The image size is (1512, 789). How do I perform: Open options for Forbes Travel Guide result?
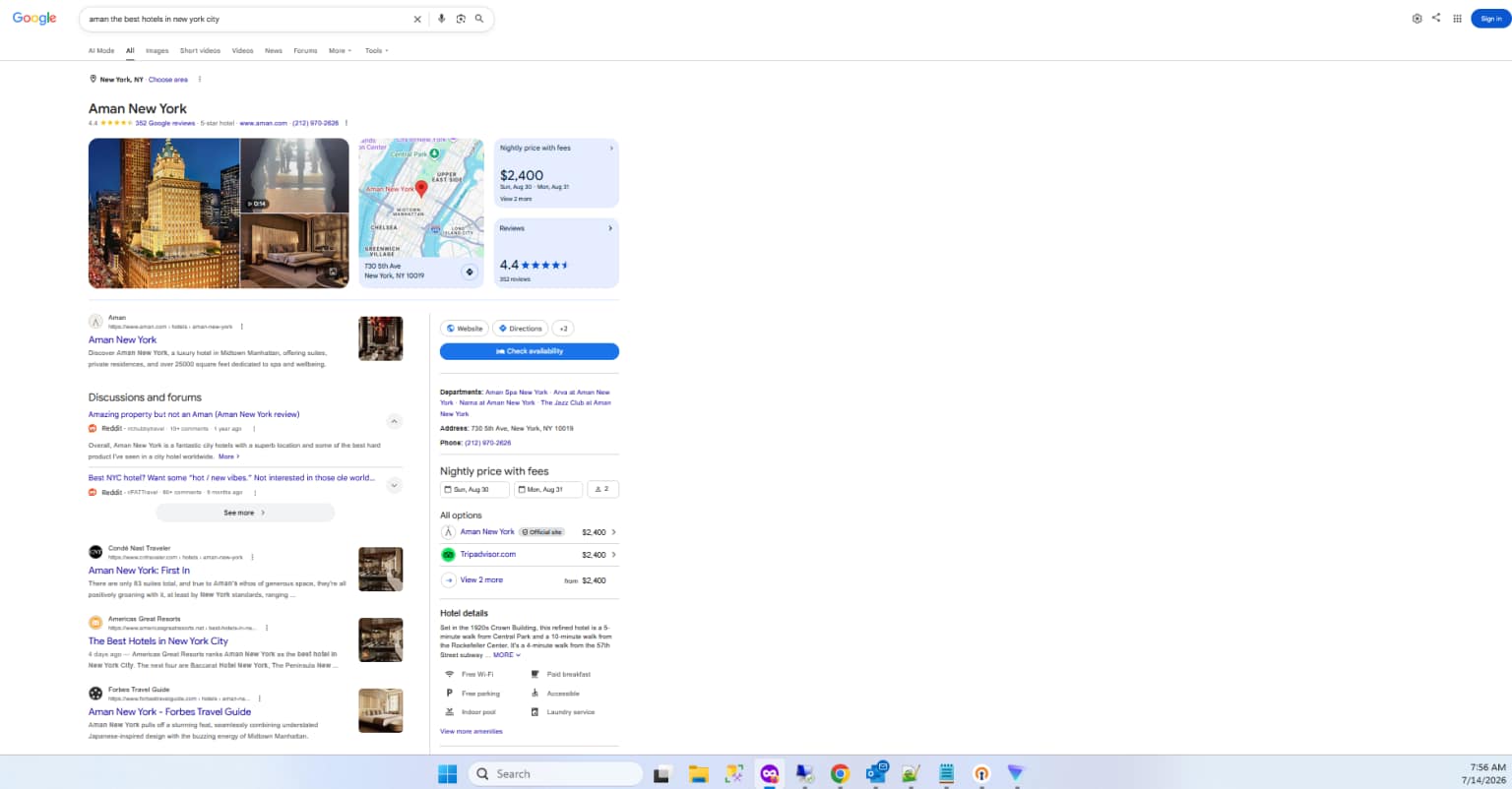point(261,698)
